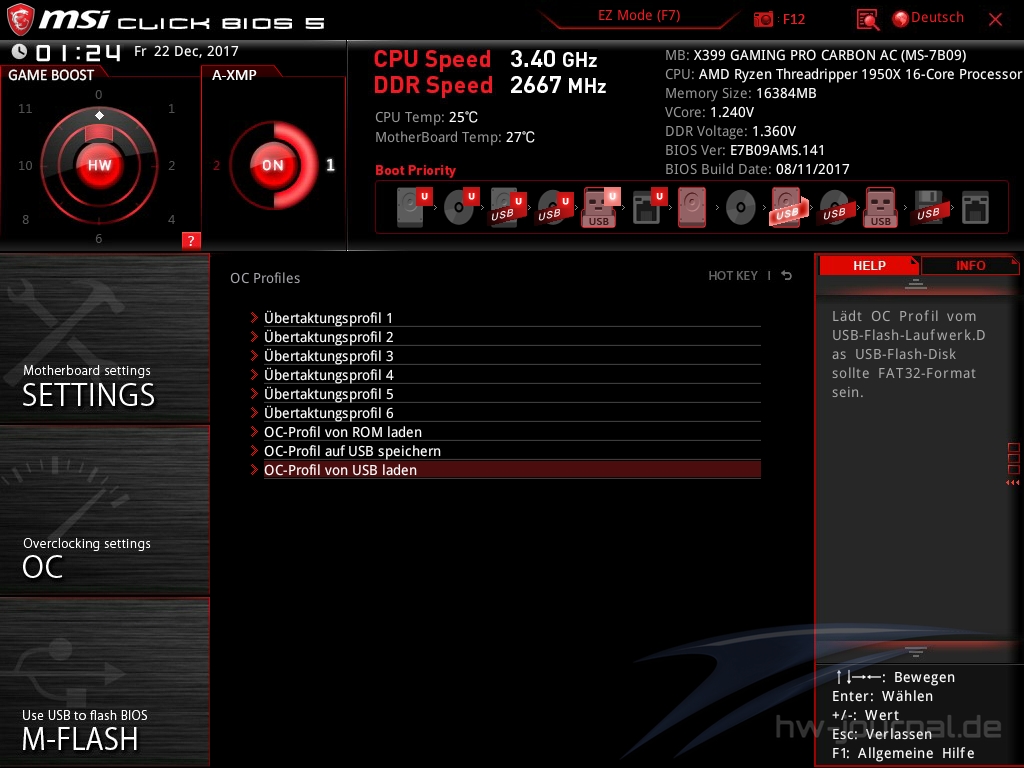The height and width of the screenshot is (768, 1024).
Task: Click the UEFI hard disk boot device icon
Action: pos(414,207)
